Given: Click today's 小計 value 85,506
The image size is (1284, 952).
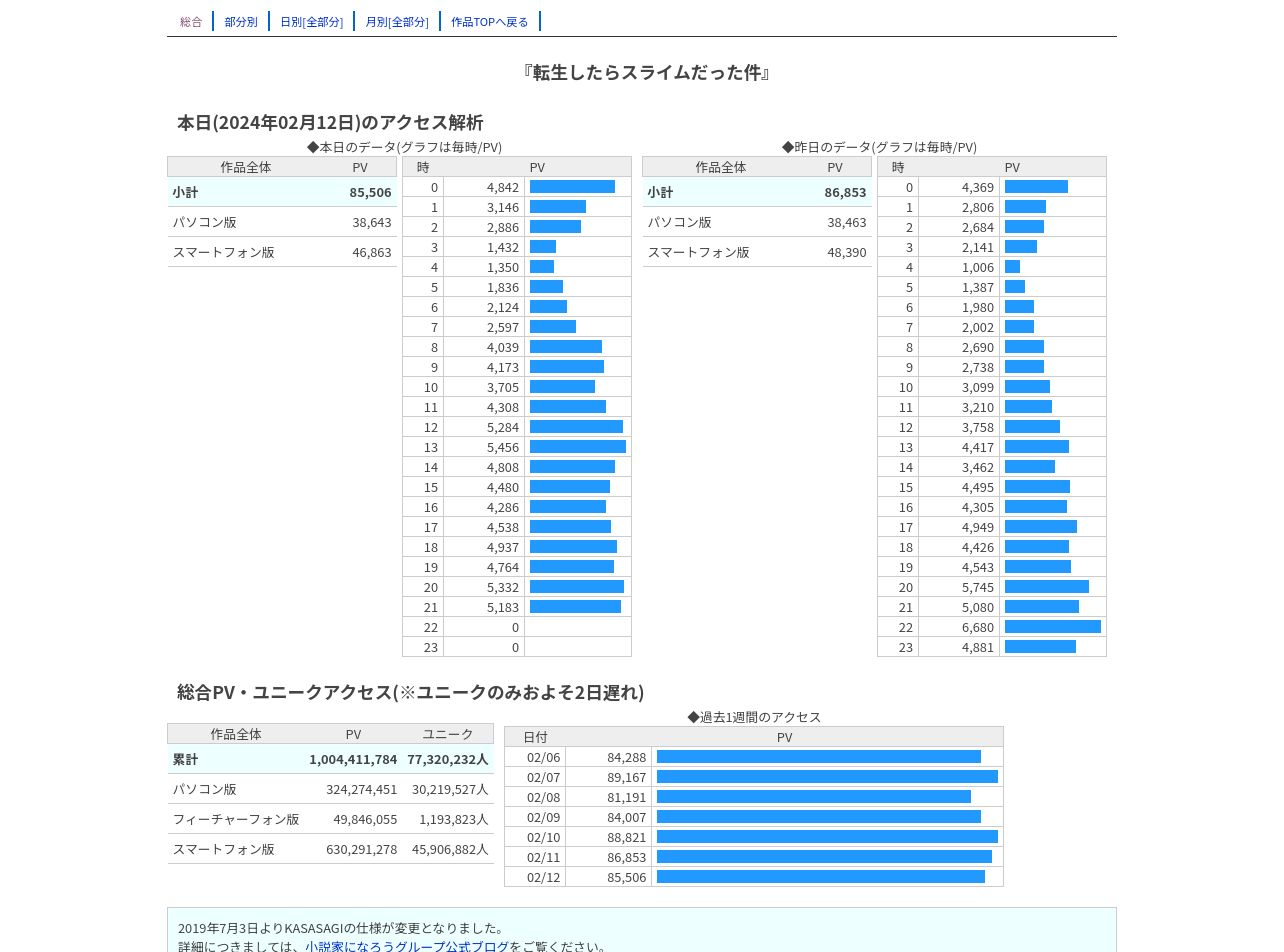Looking at the screenshot, I should click(x=370, y=192).
